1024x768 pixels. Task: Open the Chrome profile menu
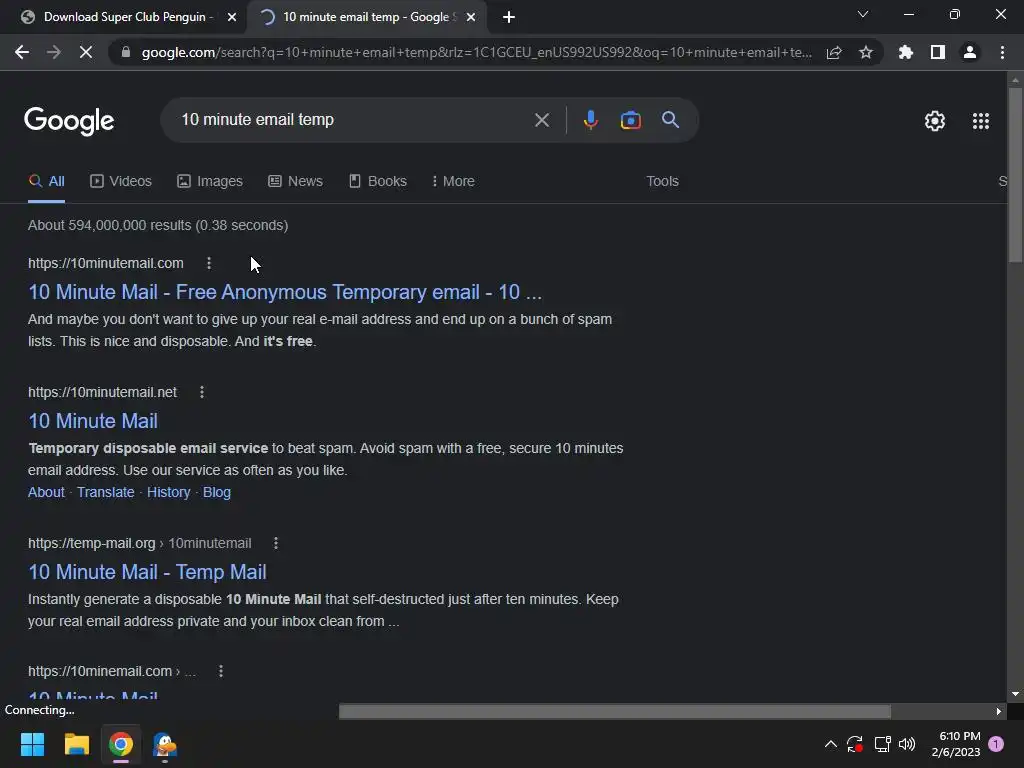(970, 52)
